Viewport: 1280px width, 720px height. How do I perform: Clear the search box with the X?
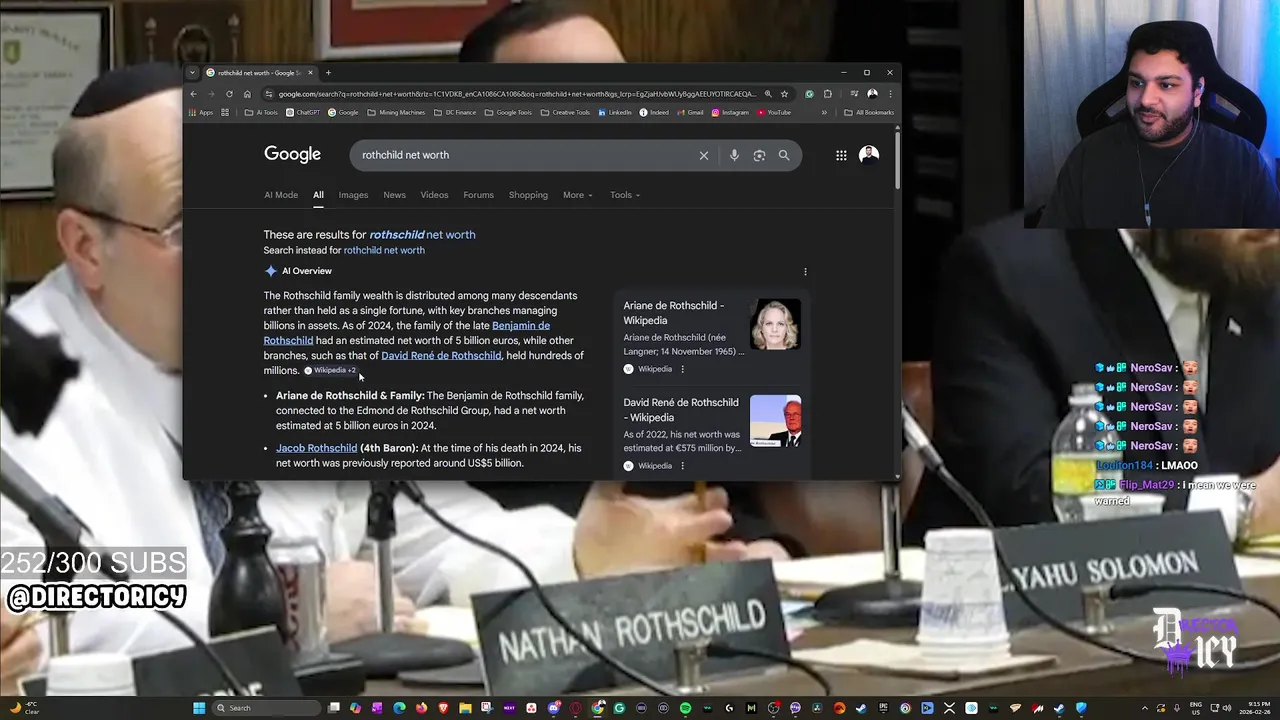(704, 155)
